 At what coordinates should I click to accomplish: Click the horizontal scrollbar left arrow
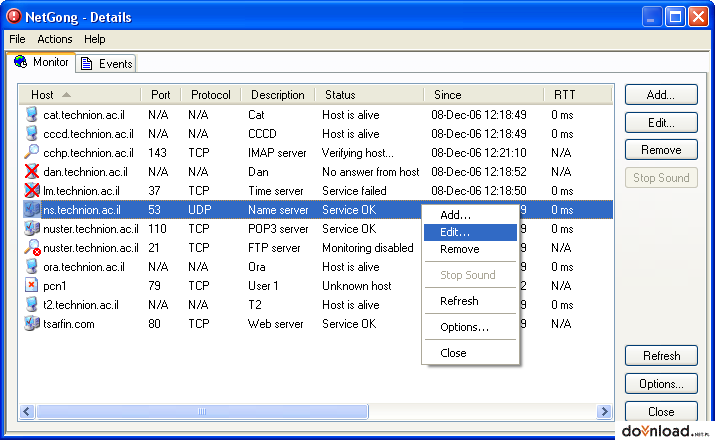pos(26,412)
